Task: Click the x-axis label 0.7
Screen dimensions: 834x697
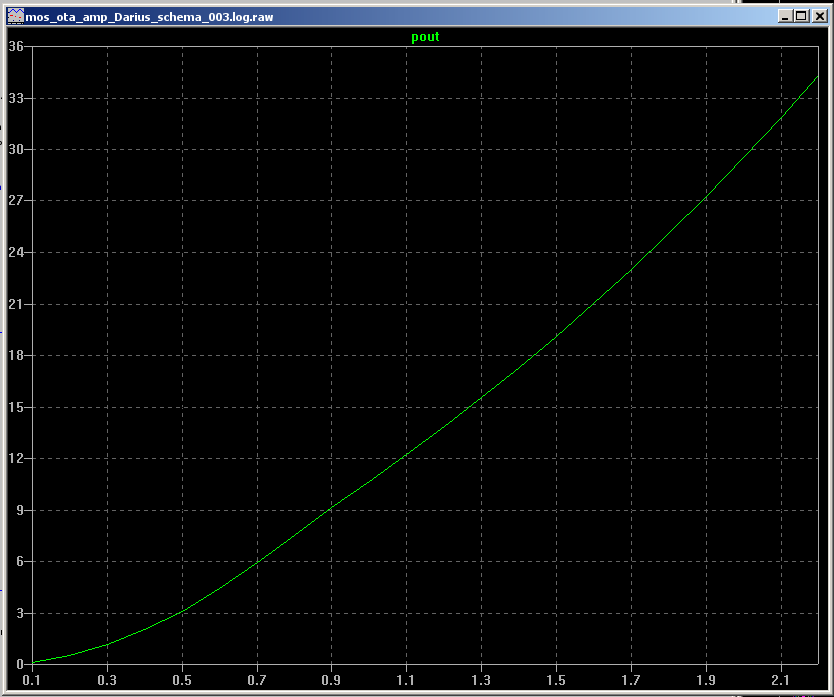Action: click(x=257, y=680)
